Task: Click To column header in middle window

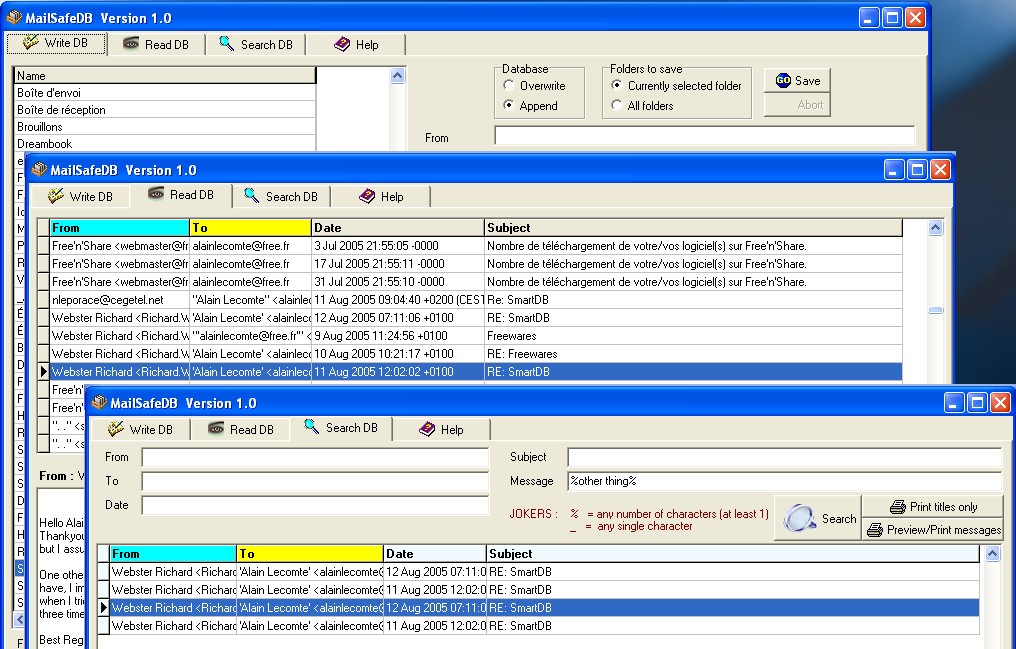Action: 250,227
